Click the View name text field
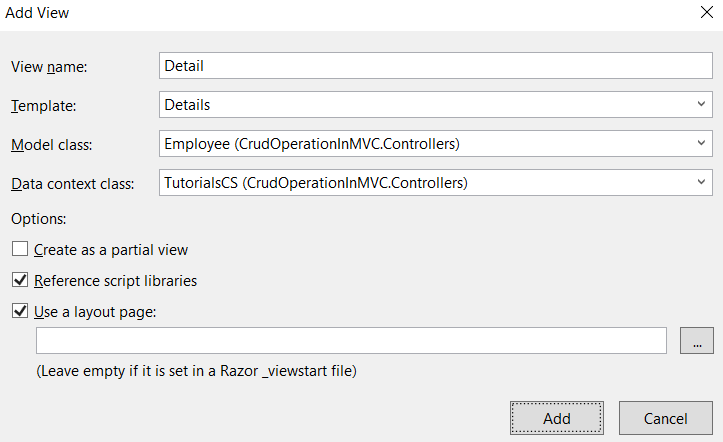The width and height of the screenshot is (723, 442). 436,66
